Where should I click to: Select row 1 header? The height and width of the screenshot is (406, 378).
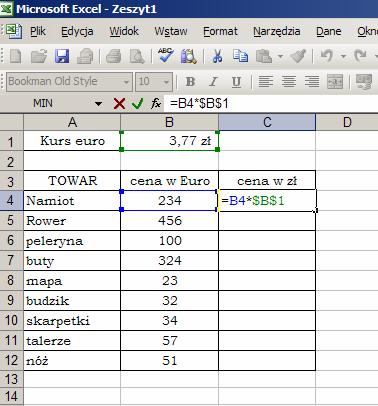pyautogui.click(x=11, y=141)
